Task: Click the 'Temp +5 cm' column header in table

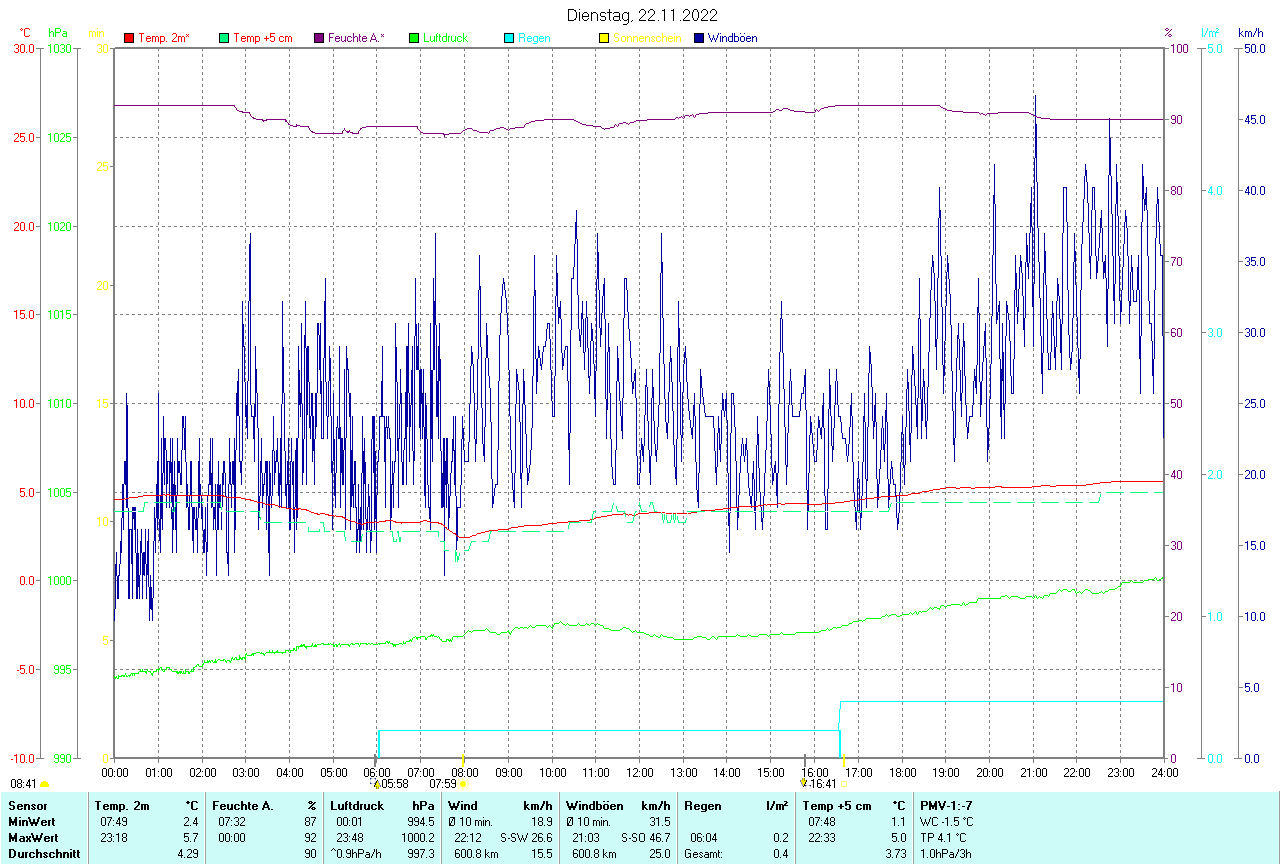Action: tap(837, 806)
